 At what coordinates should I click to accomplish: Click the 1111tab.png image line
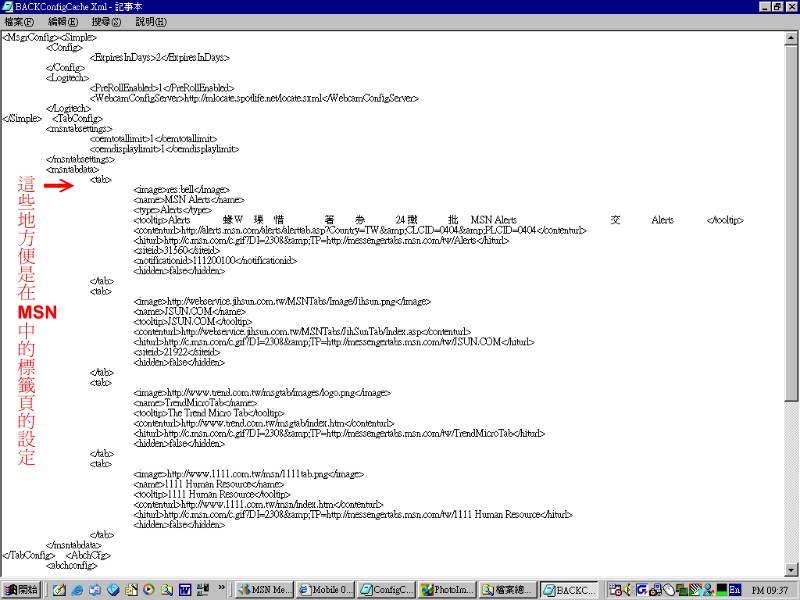(x=249, y=474)
